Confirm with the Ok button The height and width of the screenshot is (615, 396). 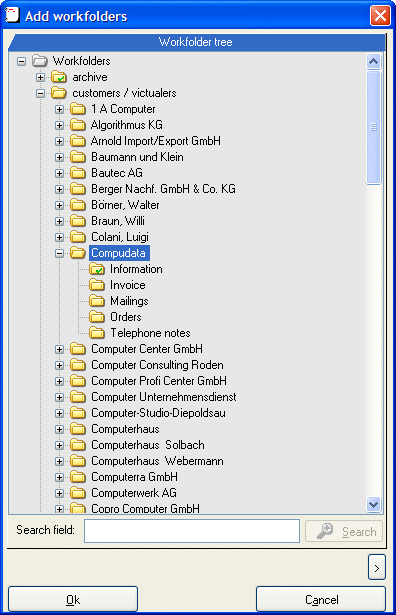[73, 599]
